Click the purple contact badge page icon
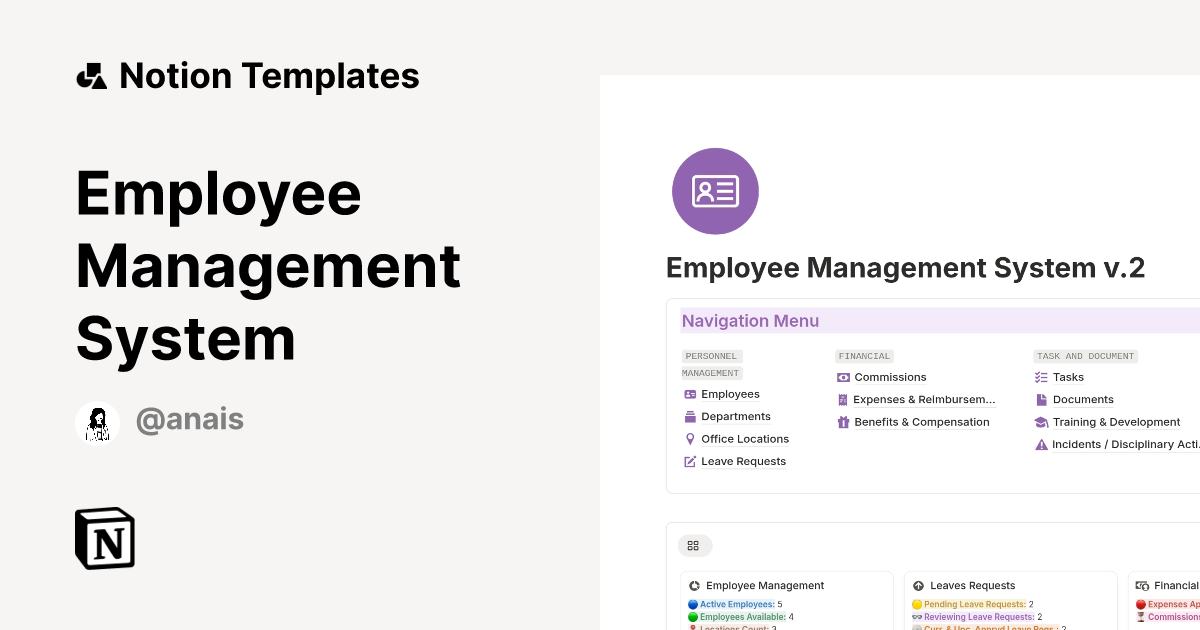 715,191
